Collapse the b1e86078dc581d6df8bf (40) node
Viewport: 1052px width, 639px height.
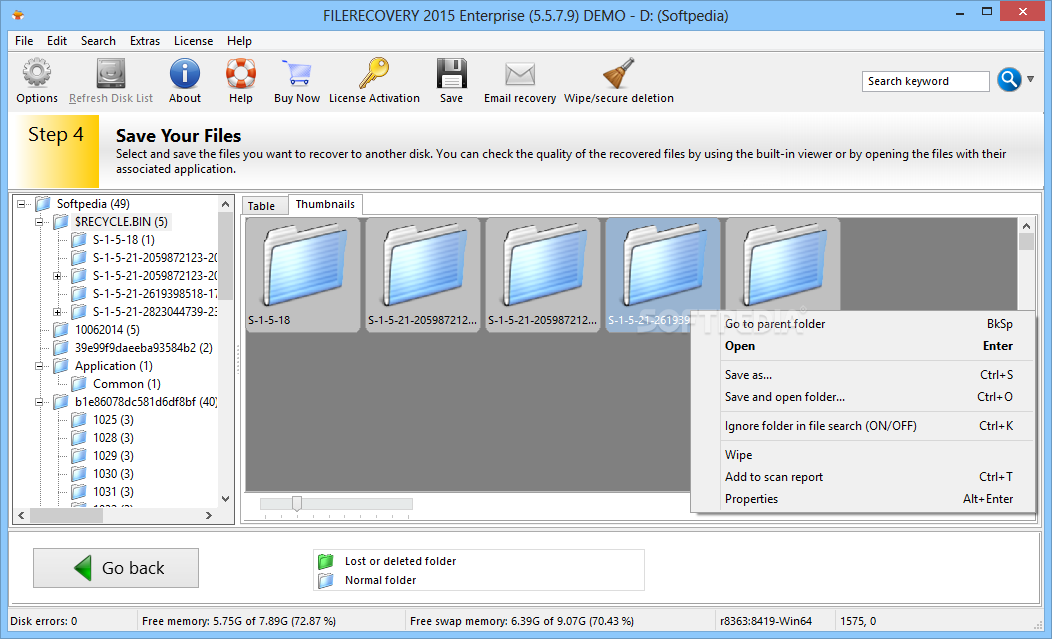40,402
